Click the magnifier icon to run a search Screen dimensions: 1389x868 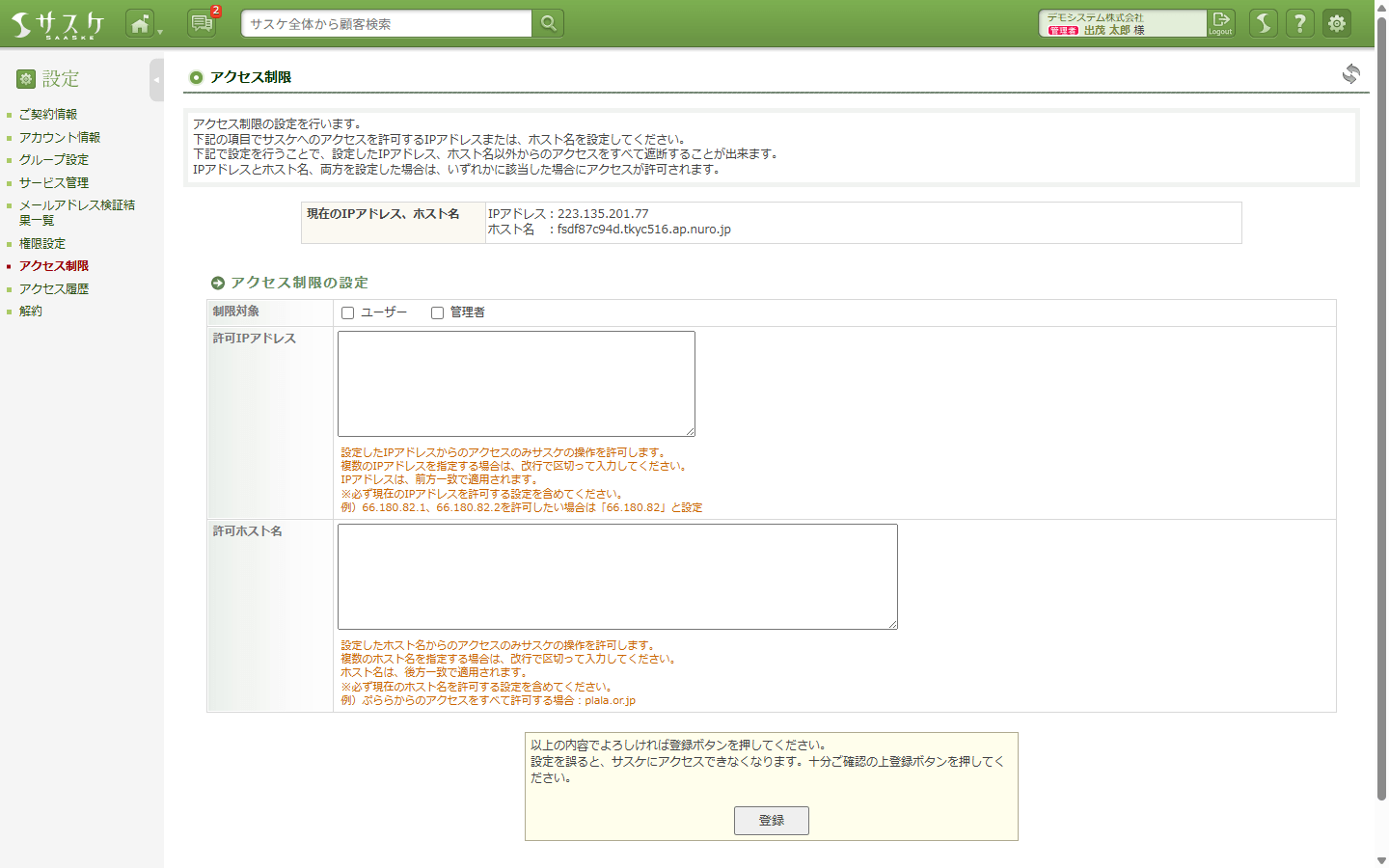tap(547, 22)
